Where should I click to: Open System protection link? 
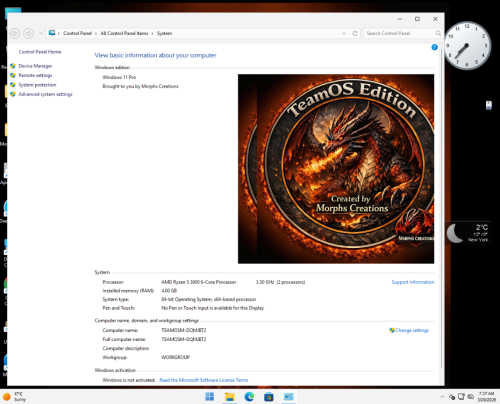pos(37,85)
